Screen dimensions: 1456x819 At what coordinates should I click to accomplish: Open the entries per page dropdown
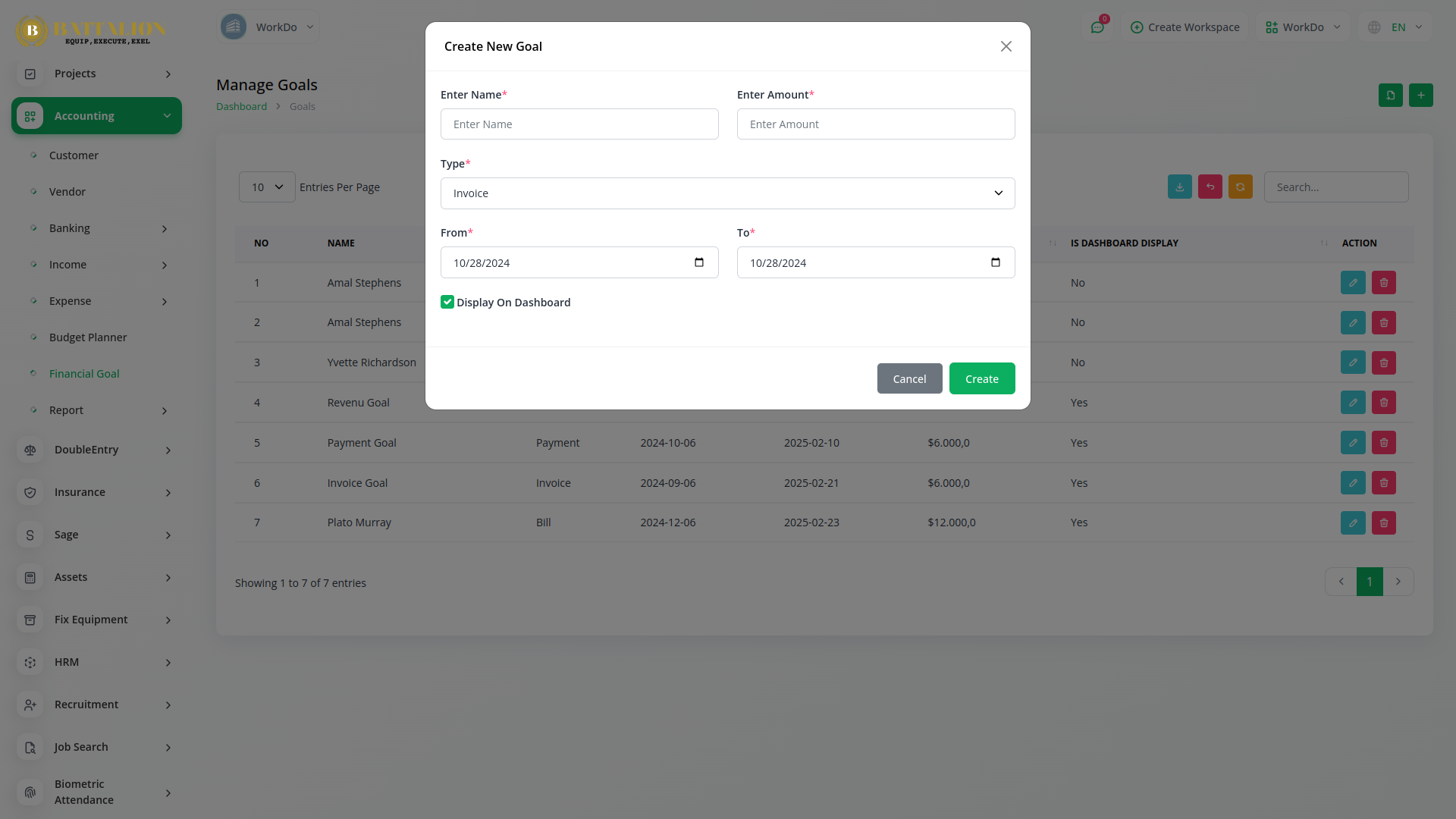click(x=267, y=187)
